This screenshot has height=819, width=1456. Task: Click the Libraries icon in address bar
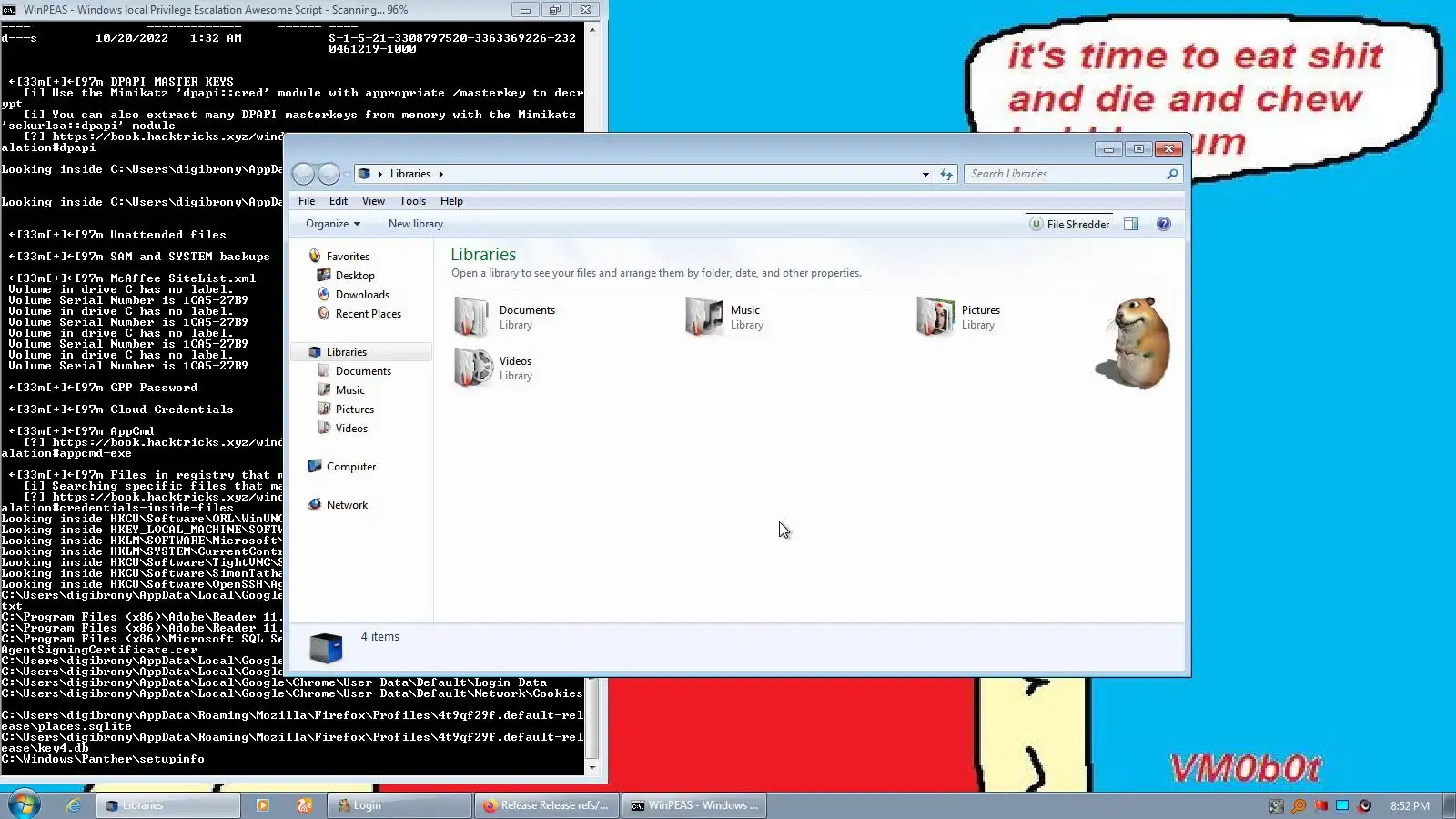364,174
